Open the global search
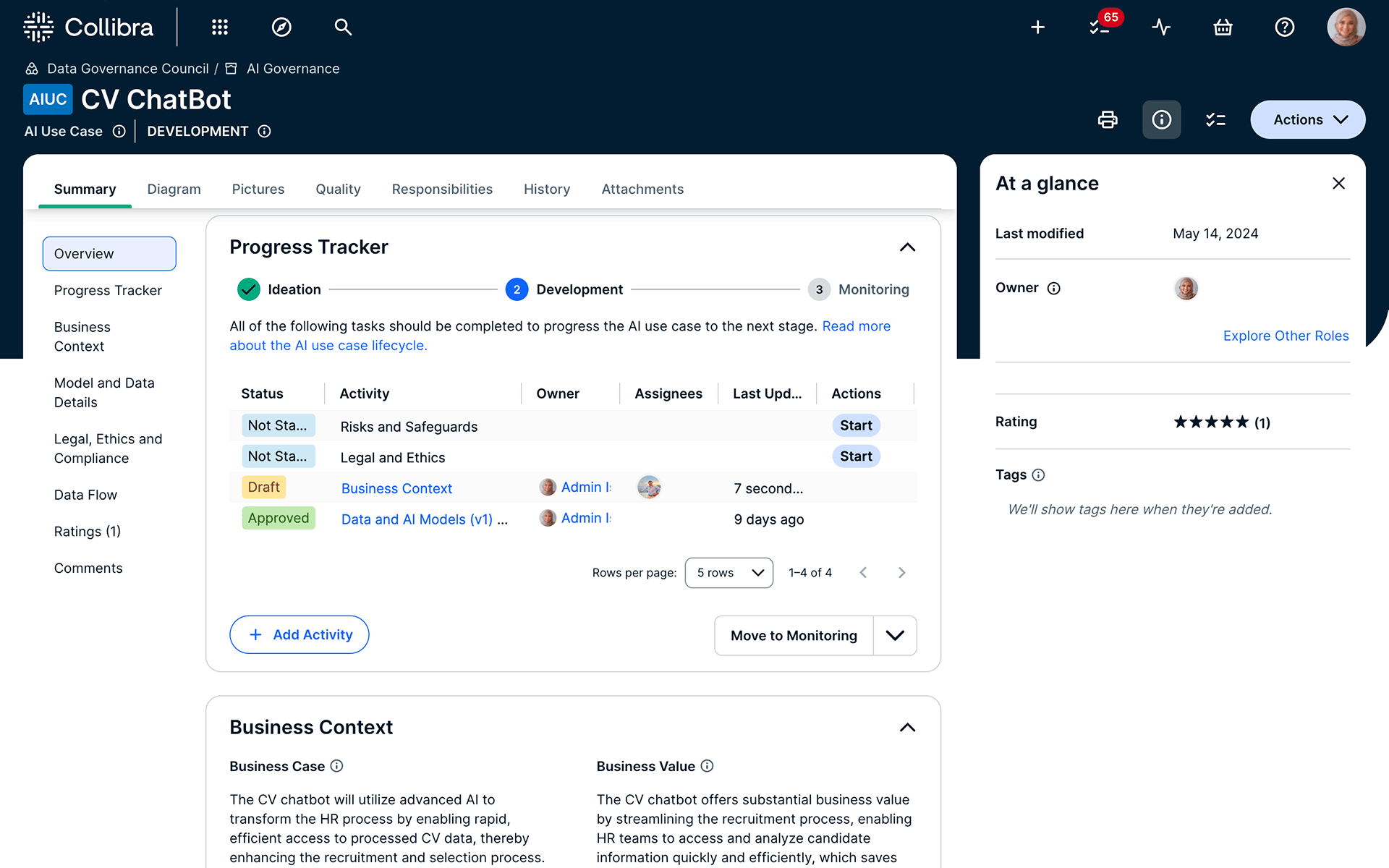 (343, 27)
